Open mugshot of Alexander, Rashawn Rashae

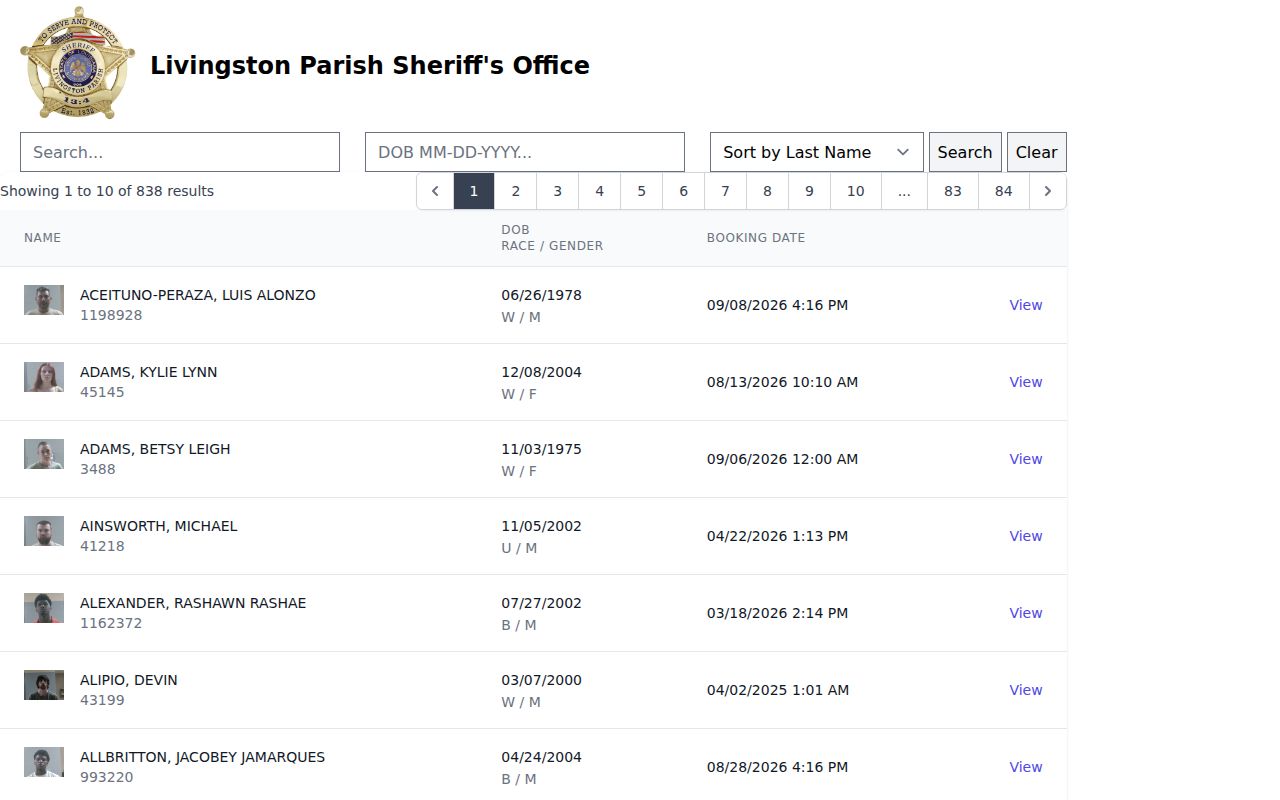pyautogui.click(x=44, y=608)
